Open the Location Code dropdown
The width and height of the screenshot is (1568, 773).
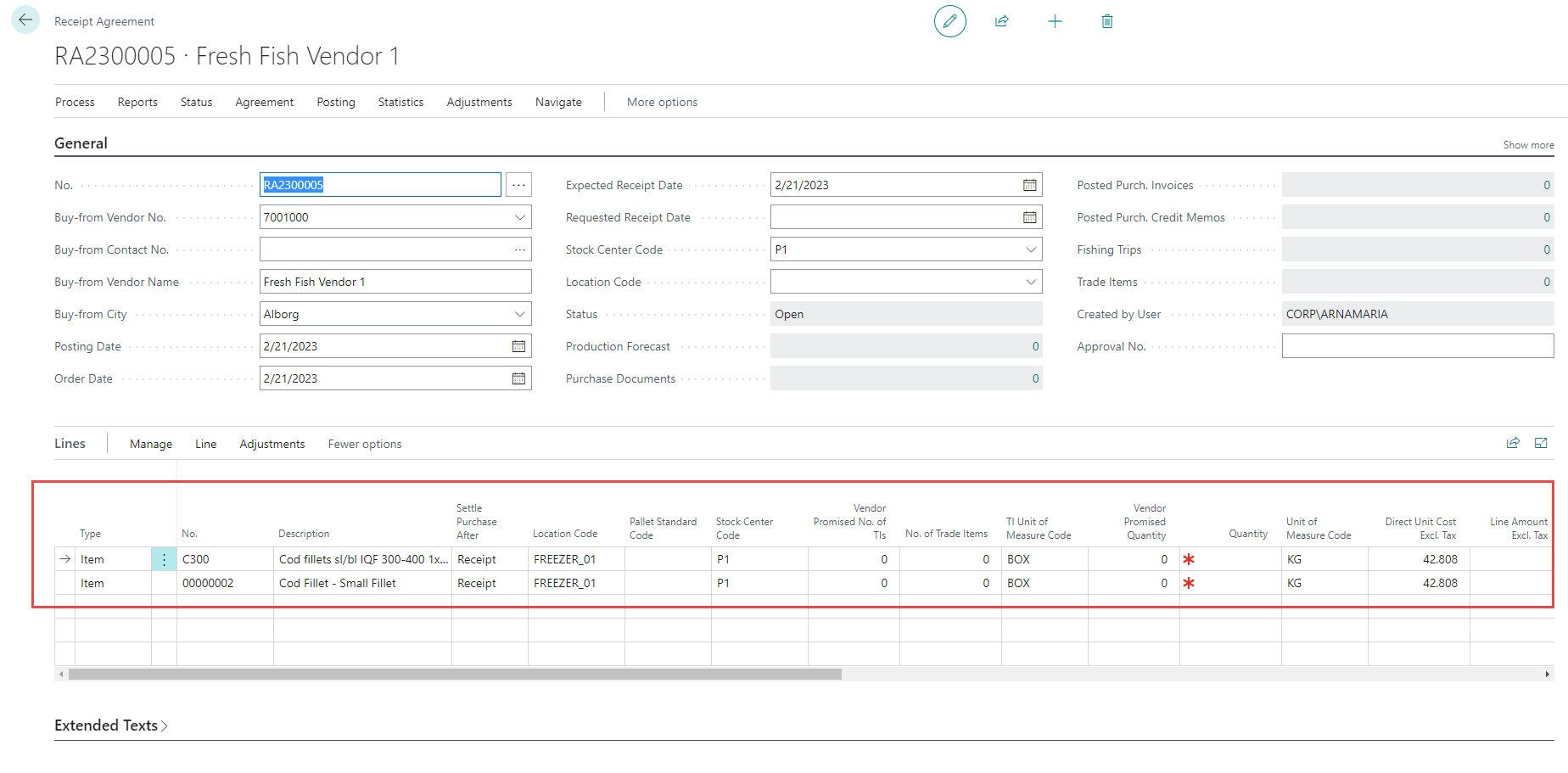[x=1030, y=282]
